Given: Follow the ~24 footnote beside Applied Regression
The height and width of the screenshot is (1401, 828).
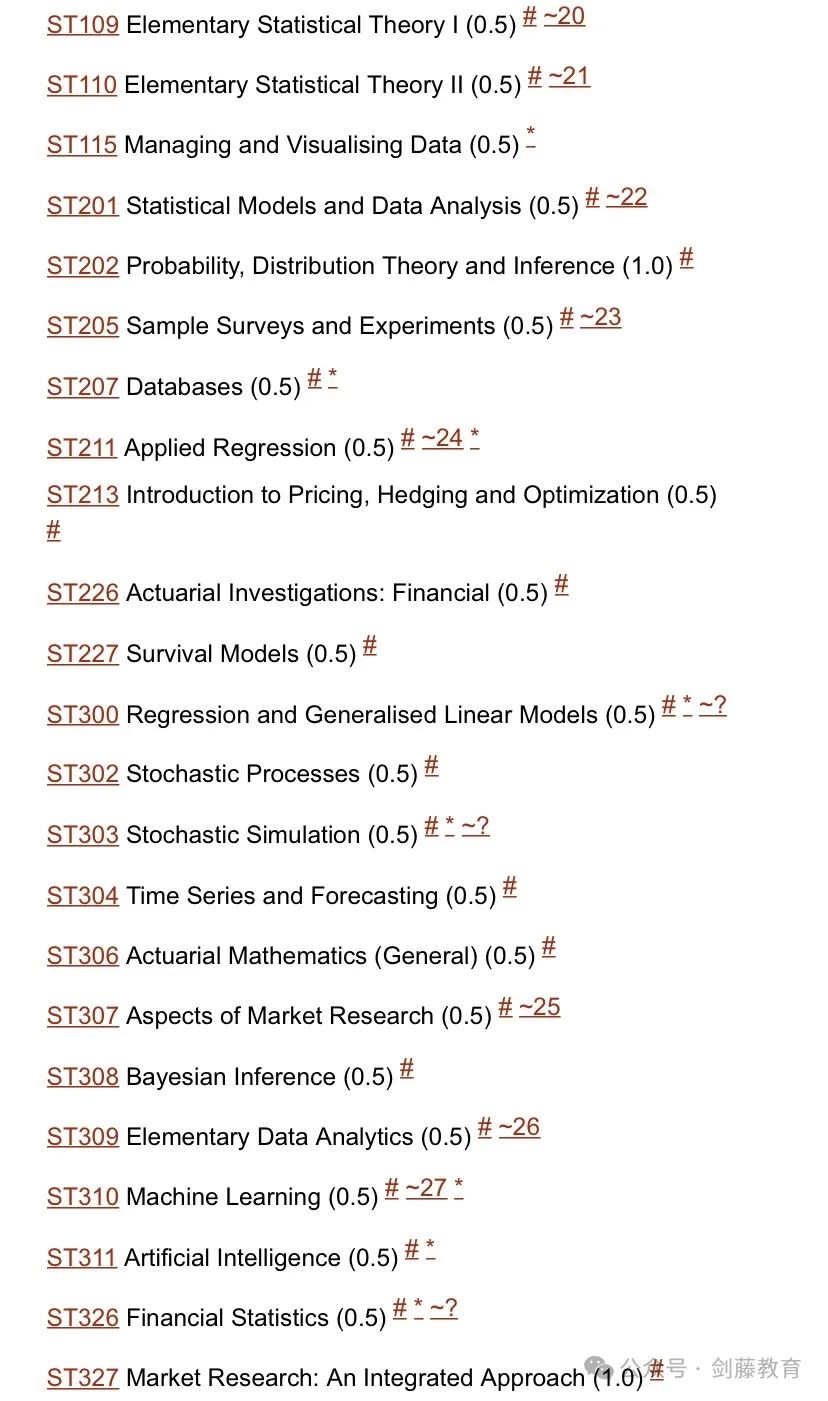Looking at the screenshot, I should (x=442, y=438).
